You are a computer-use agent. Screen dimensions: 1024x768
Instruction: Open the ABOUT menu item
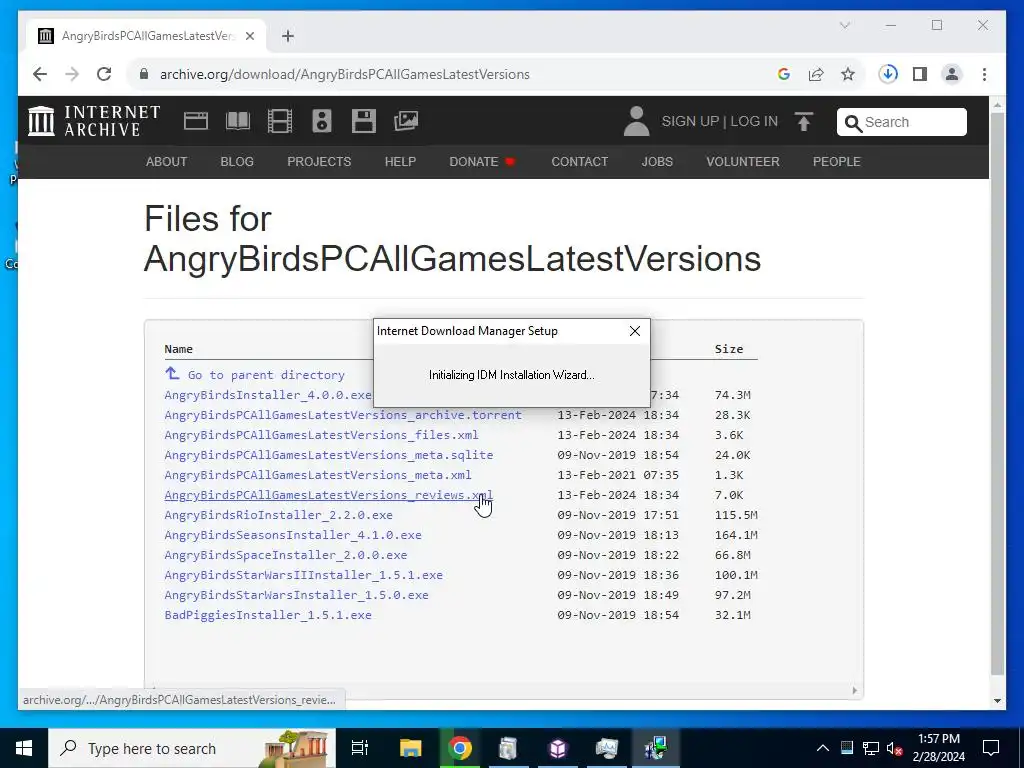[167, 161]
